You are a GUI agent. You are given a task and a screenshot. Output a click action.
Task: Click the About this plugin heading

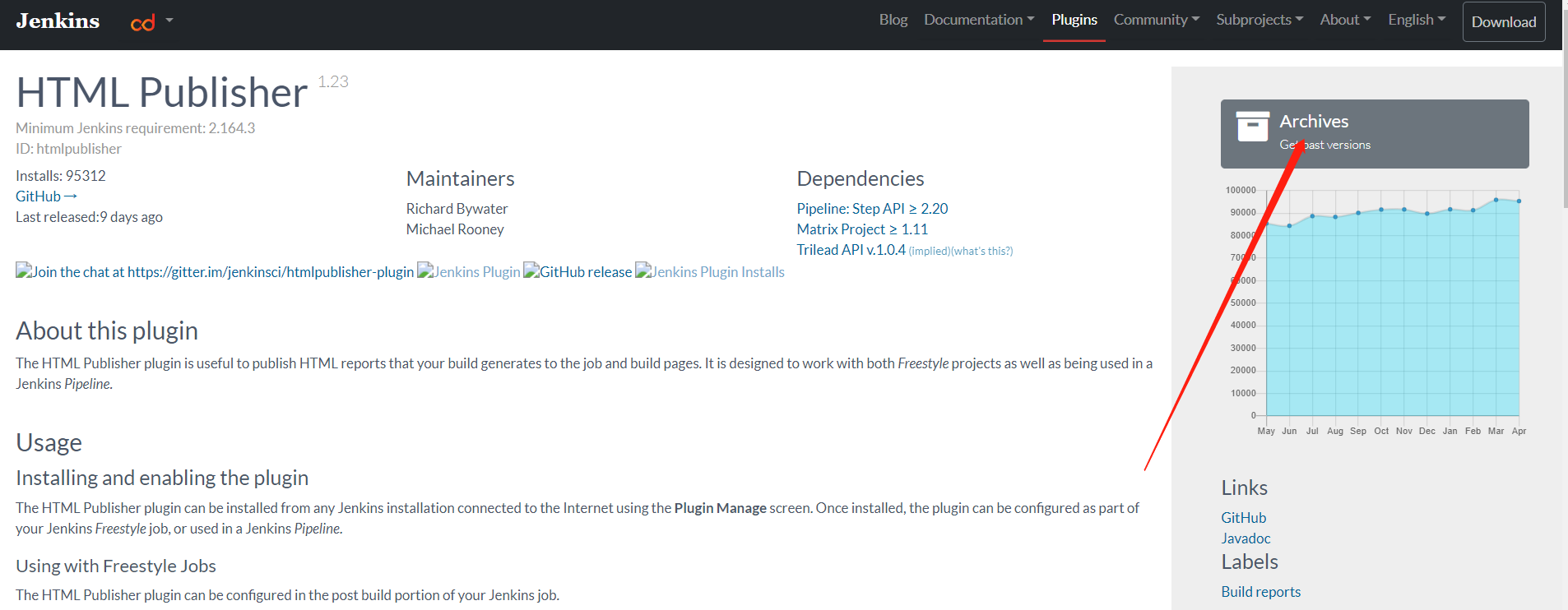[107, 330]
